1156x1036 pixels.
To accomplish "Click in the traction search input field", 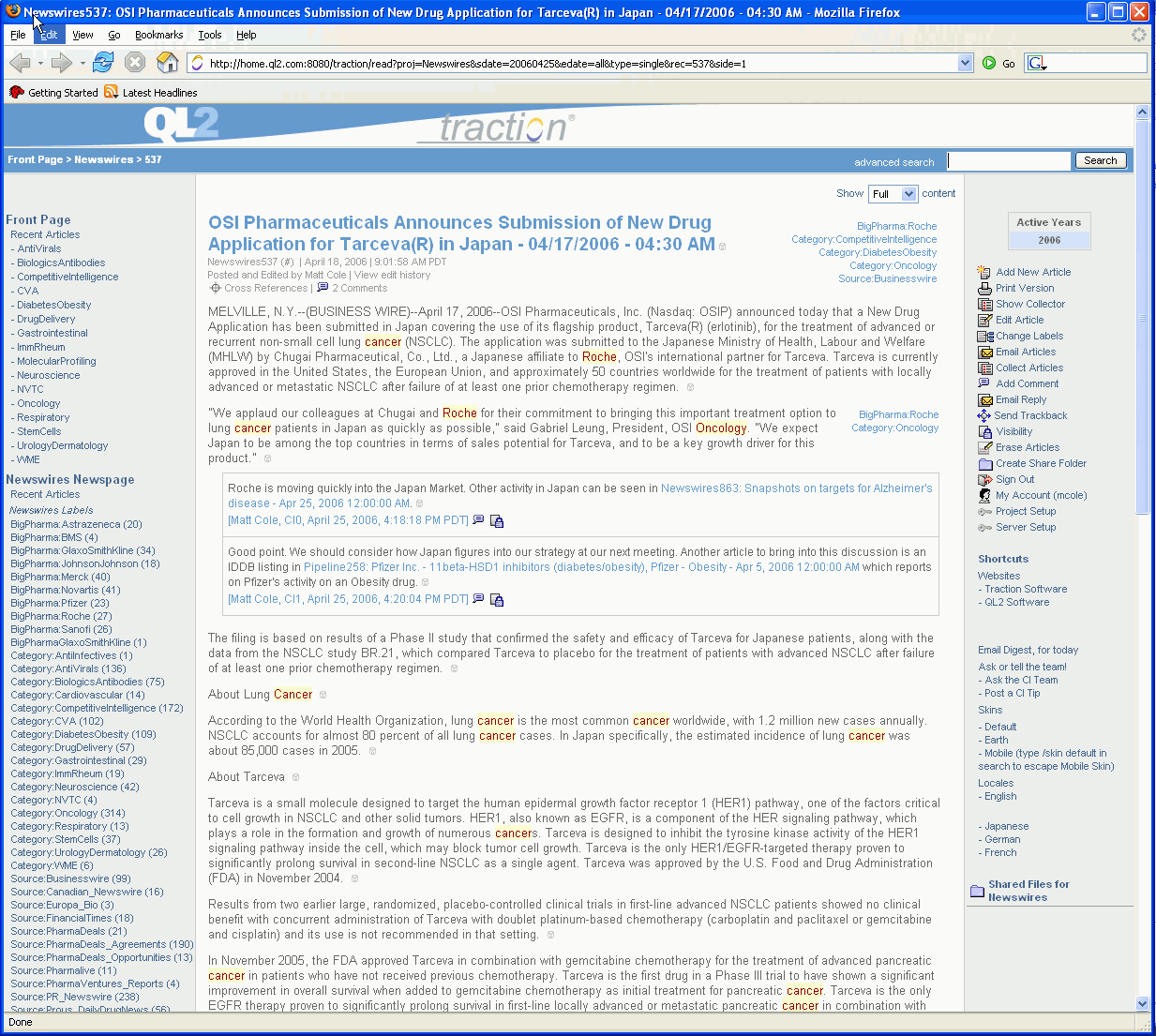I will (x=1009, y=161).
